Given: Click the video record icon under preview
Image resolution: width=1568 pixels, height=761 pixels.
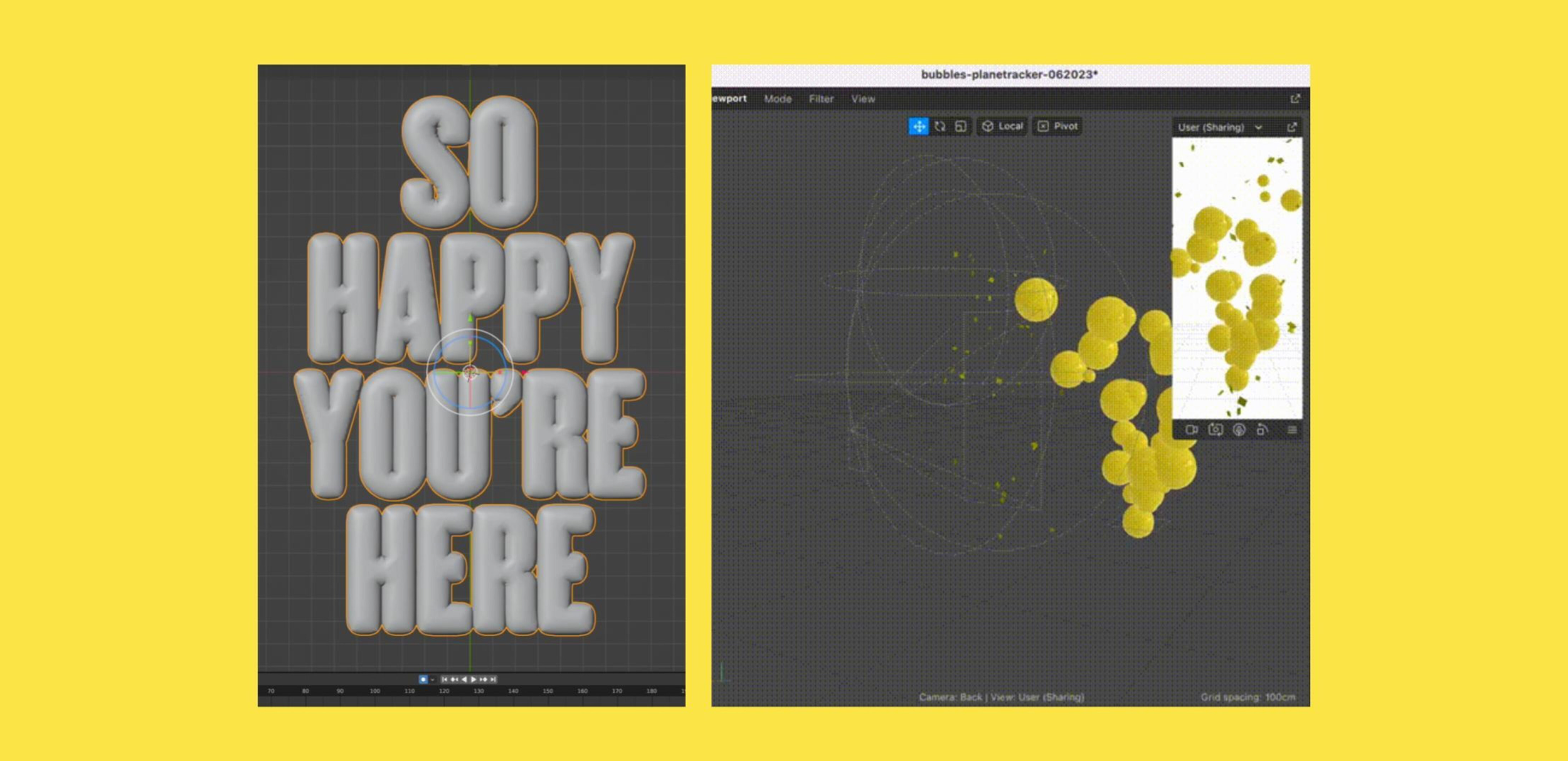Looking at the screenshot, I should (x=1191, y=430).
